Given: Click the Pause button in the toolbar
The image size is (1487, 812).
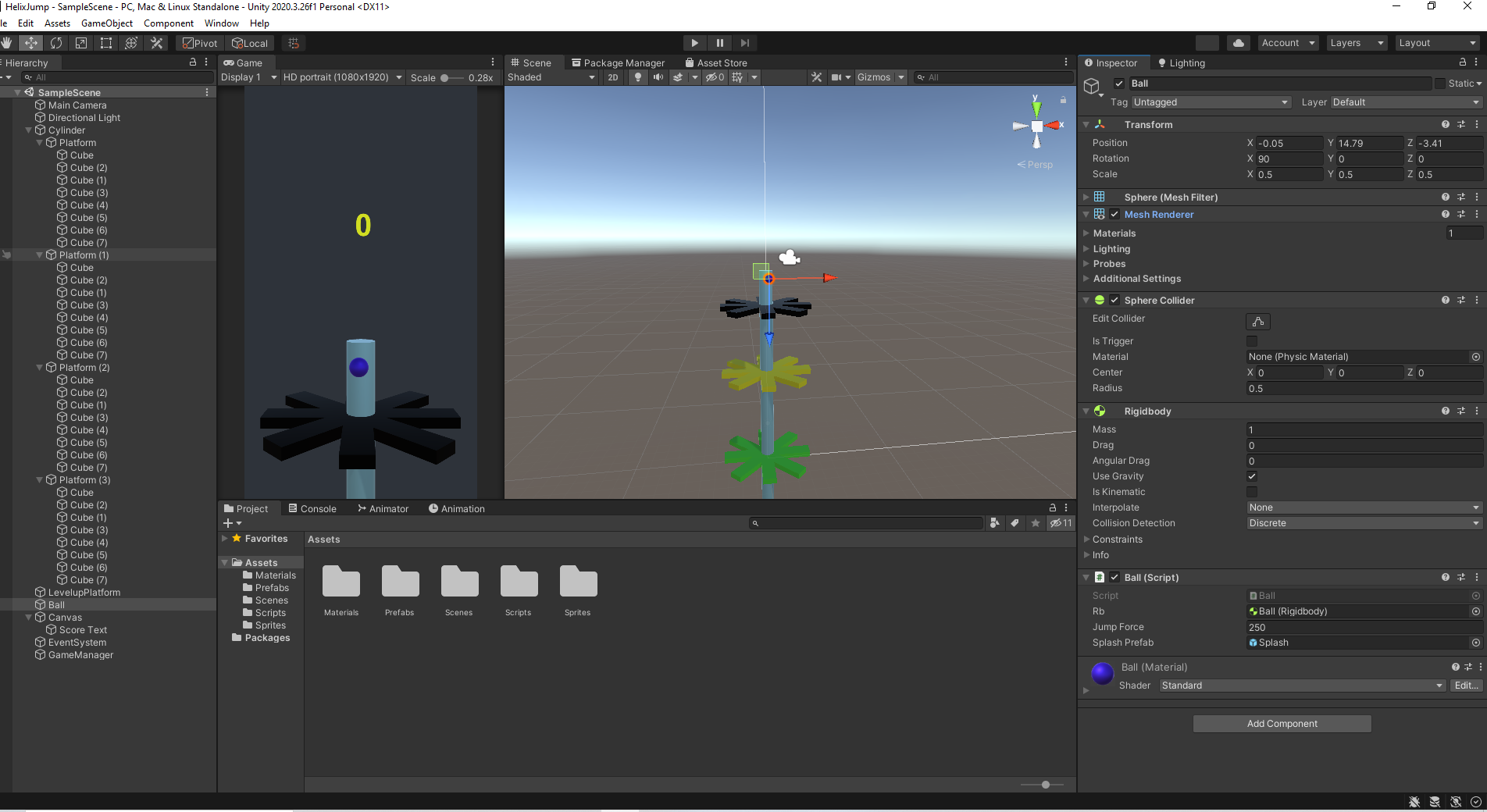Looking at the screenshot, I should coord(719,42).
